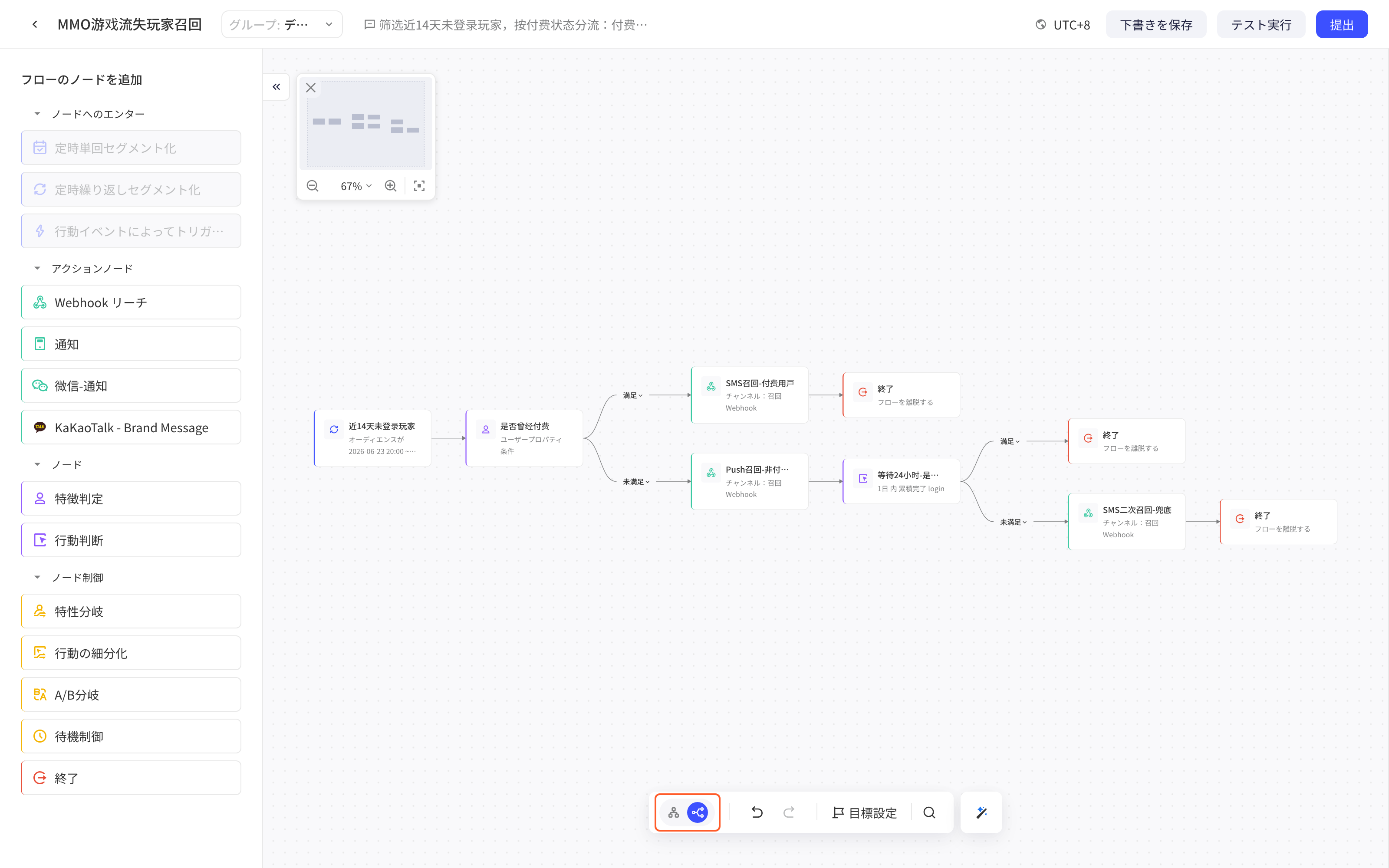Add a 通知 node

click(x=131, y=344)
